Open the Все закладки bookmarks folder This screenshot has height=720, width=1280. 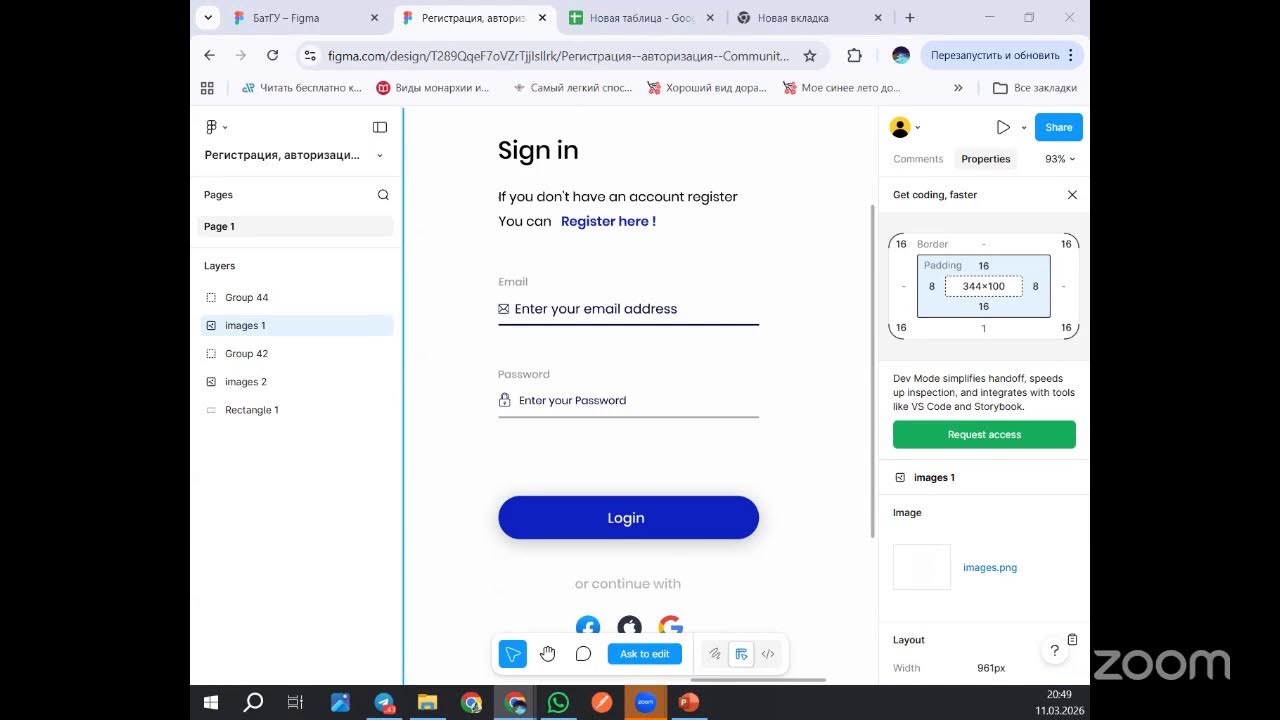click(x=1035, y=88)
